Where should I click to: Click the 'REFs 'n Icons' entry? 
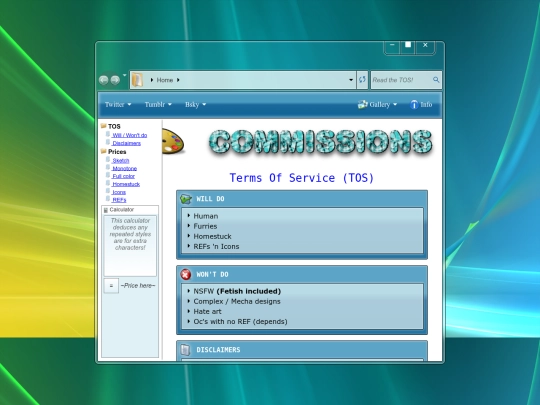pyautogui.click(x=216, y=247)
